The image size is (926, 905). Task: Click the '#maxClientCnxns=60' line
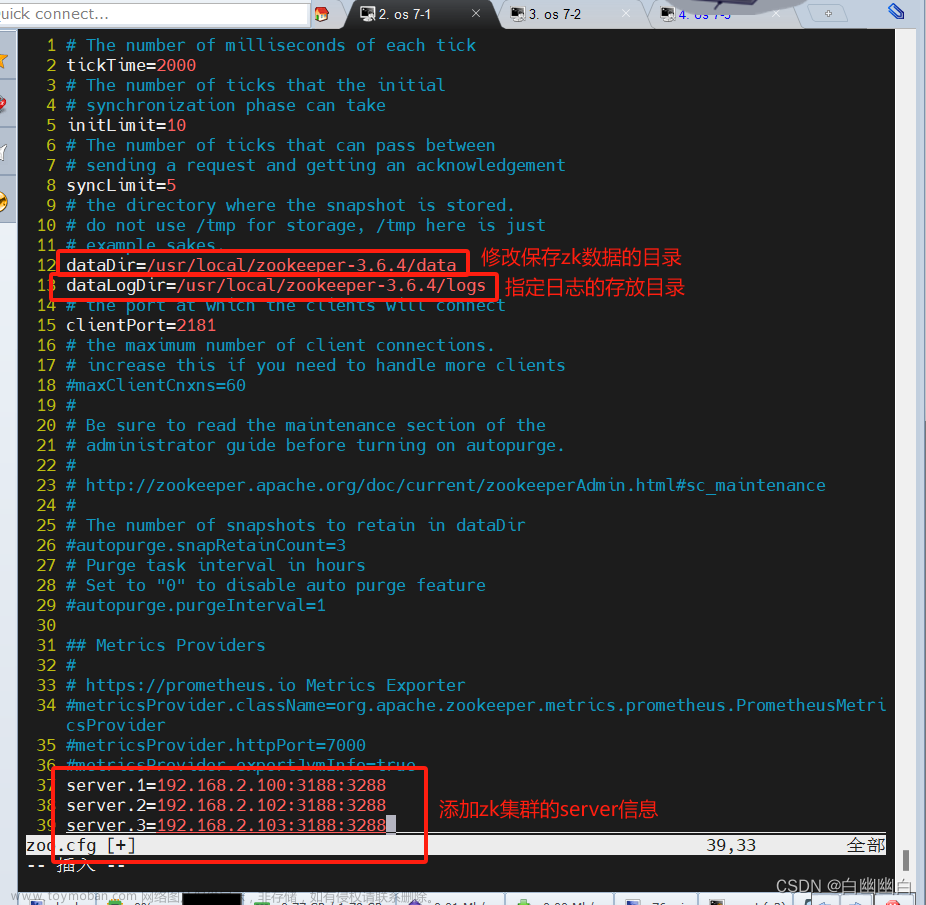click(x=156, y=386)
